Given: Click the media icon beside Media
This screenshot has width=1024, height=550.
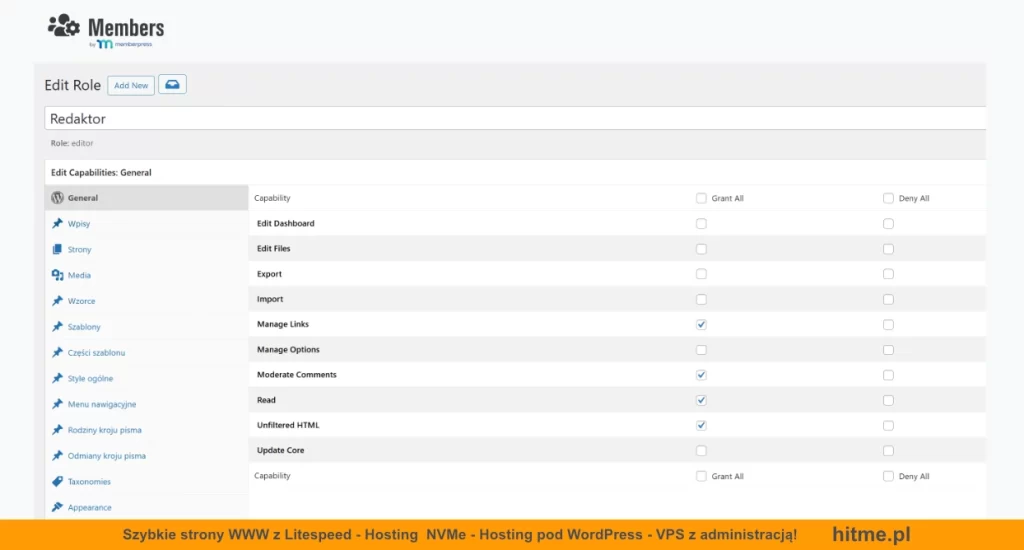Looking at the screenshot, I should tap(58, 275).
